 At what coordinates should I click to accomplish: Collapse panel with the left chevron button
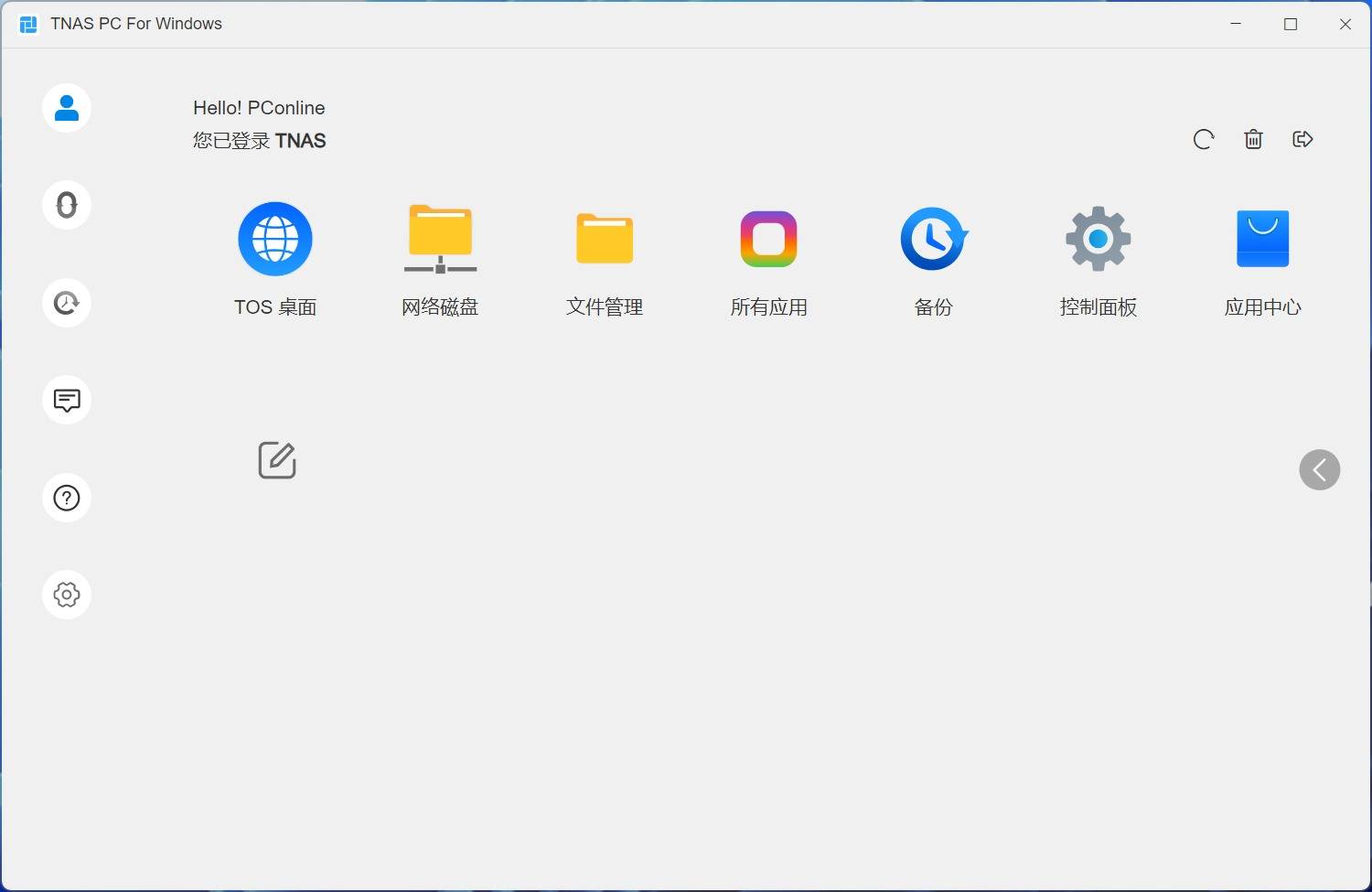pyautogui.click(x=1320, y=470)
